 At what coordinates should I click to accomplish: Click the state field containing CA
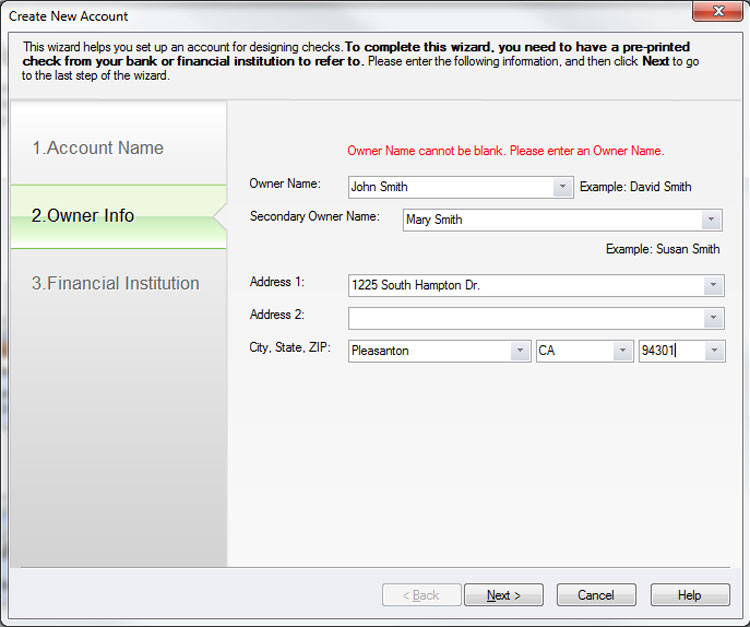[574, 351]
